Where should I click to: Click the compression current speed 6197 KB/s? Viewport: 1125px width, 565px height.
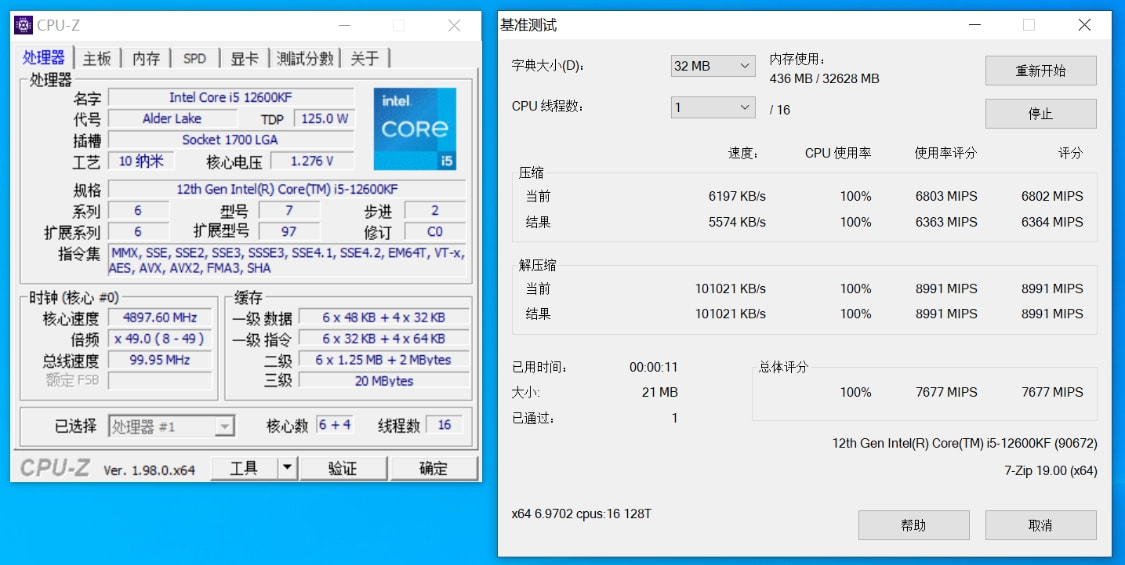(737, 196)
